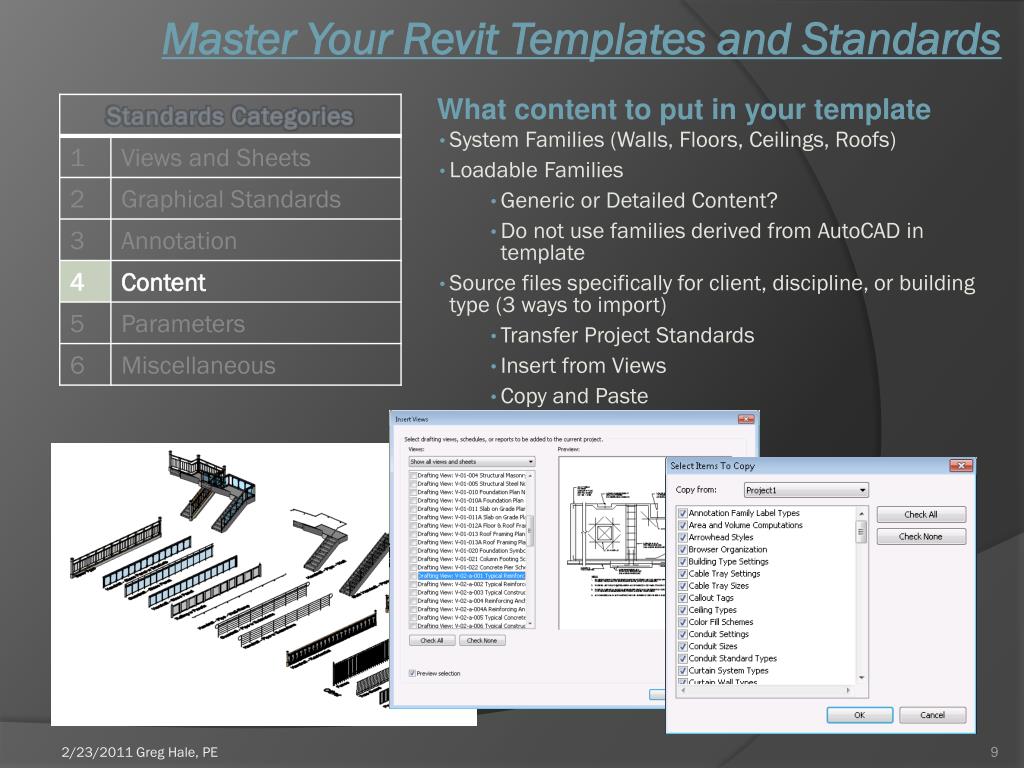Click '2/23/2011 Greg Hale, PE' footer text
The image size is (1024, 768).
(x=140, y=752)
